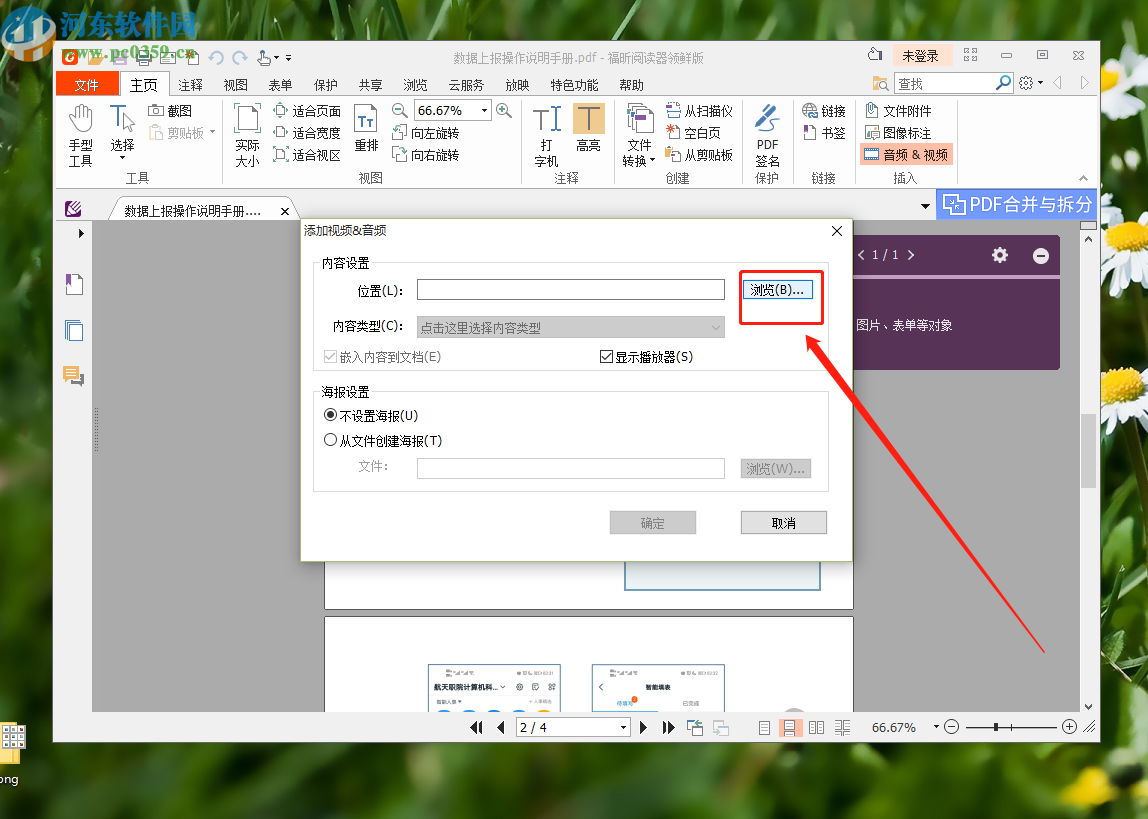The width and height of the screenshot is (1148, 819).
Task: Select the typewriter tool (打字机)
Action: click(546, 135)
